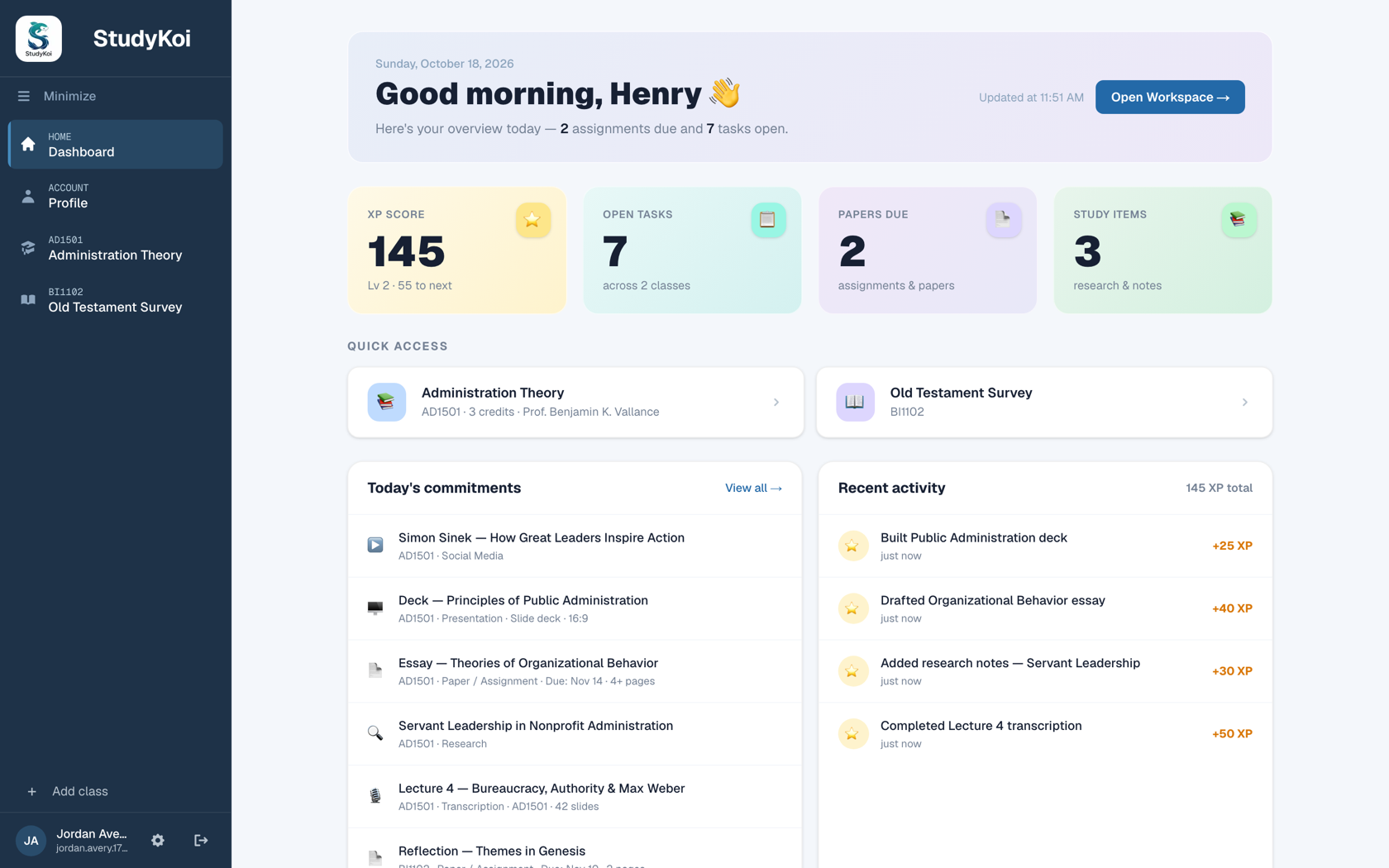Click the paper icon beside Organizational Behavior essay
This screenshot has height=868, width=1389.
point(375,670)
